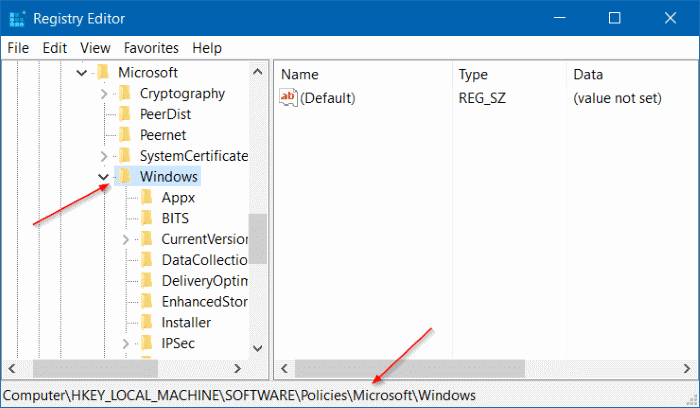Open the Favorites menu
The width and height of the screenshot is (700, 408).
click(x=151, y=48)
